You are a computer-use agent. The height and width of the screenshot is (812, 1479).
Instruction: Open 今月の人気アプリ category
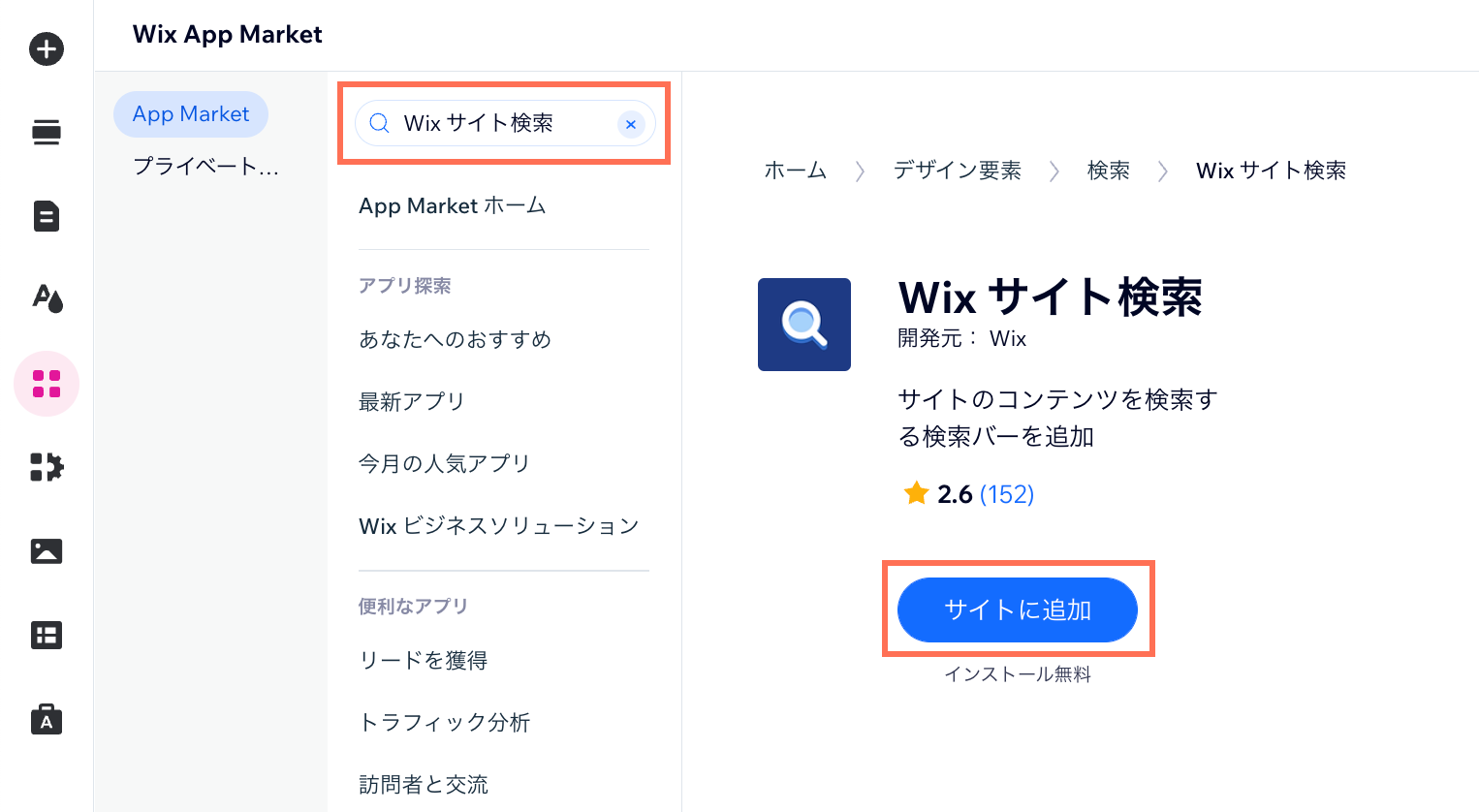[444, 463]
